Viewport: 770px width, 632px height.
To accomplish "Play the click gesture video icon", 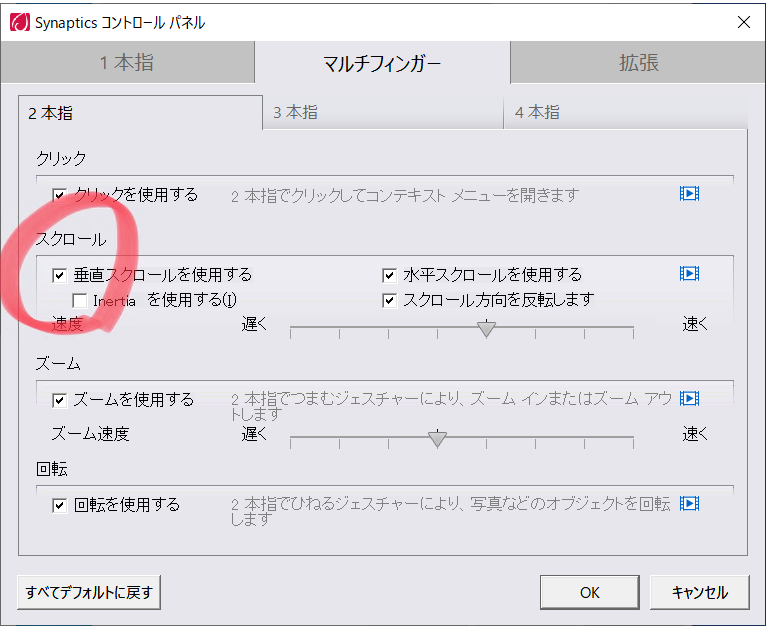I will pos(688,194).
